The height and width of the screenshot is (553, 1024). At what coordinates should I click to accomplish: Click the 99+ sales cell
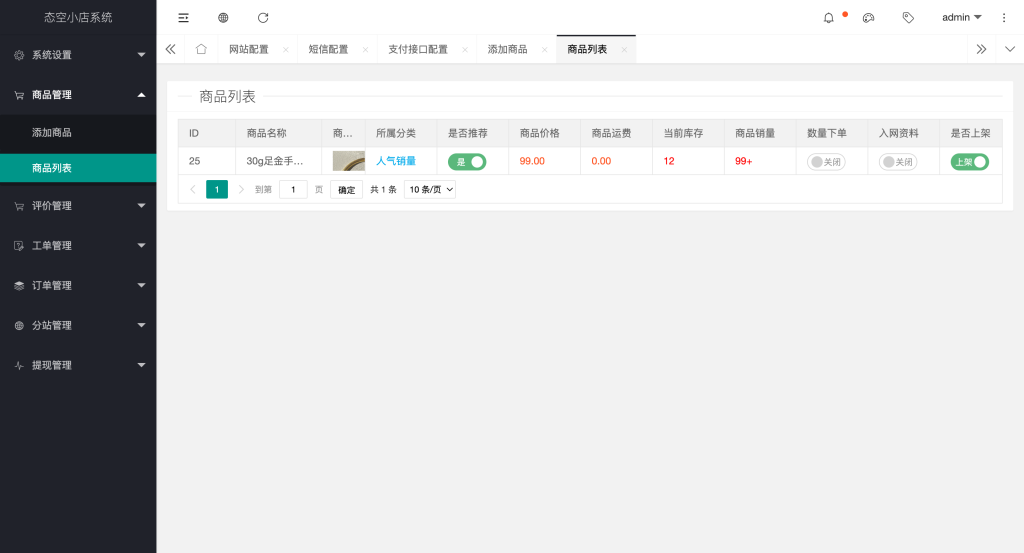pyautogui.click(x=760, y=161)
